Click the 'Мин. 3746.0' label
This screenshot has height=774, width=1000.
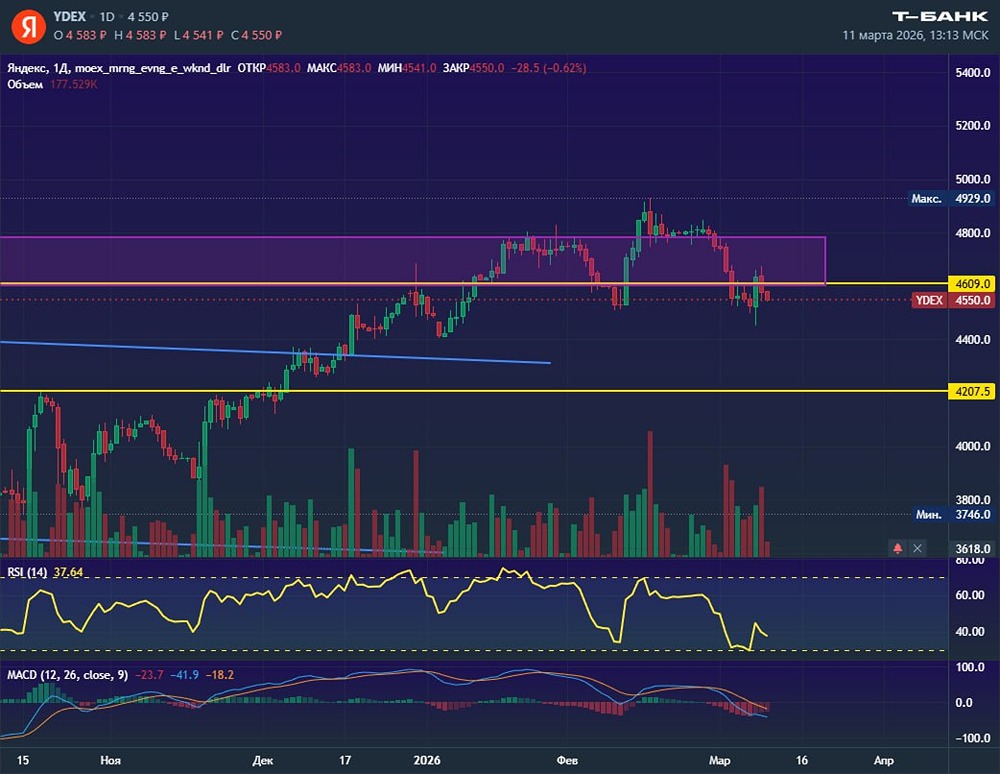point(953,515)
